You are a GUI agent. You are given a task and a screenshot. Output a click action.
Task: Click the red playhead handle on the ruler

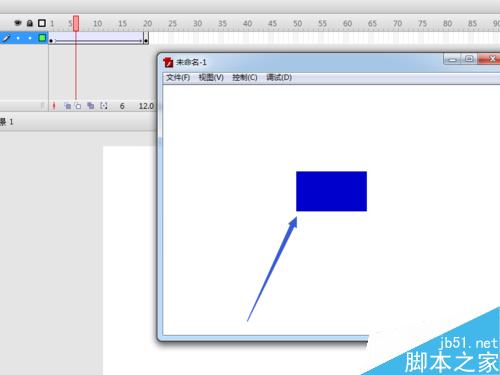76,23
